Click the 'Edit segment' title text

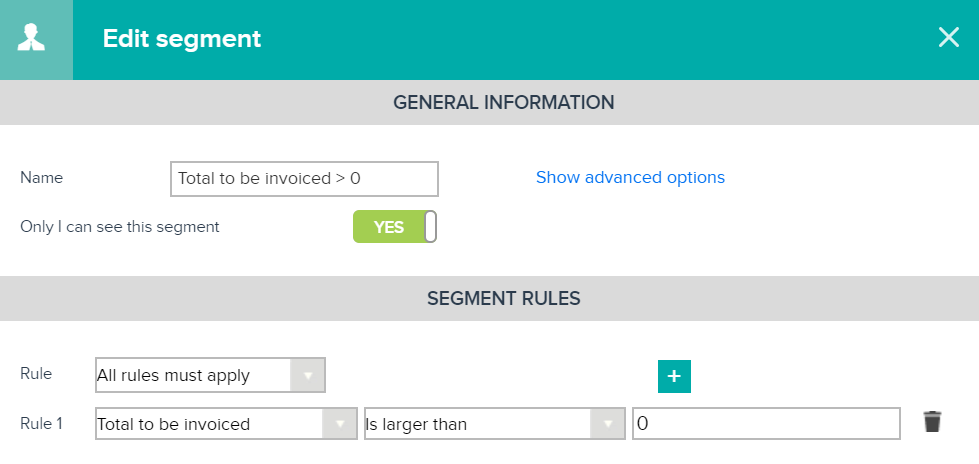pyautogui.click(x=182, y=39)
